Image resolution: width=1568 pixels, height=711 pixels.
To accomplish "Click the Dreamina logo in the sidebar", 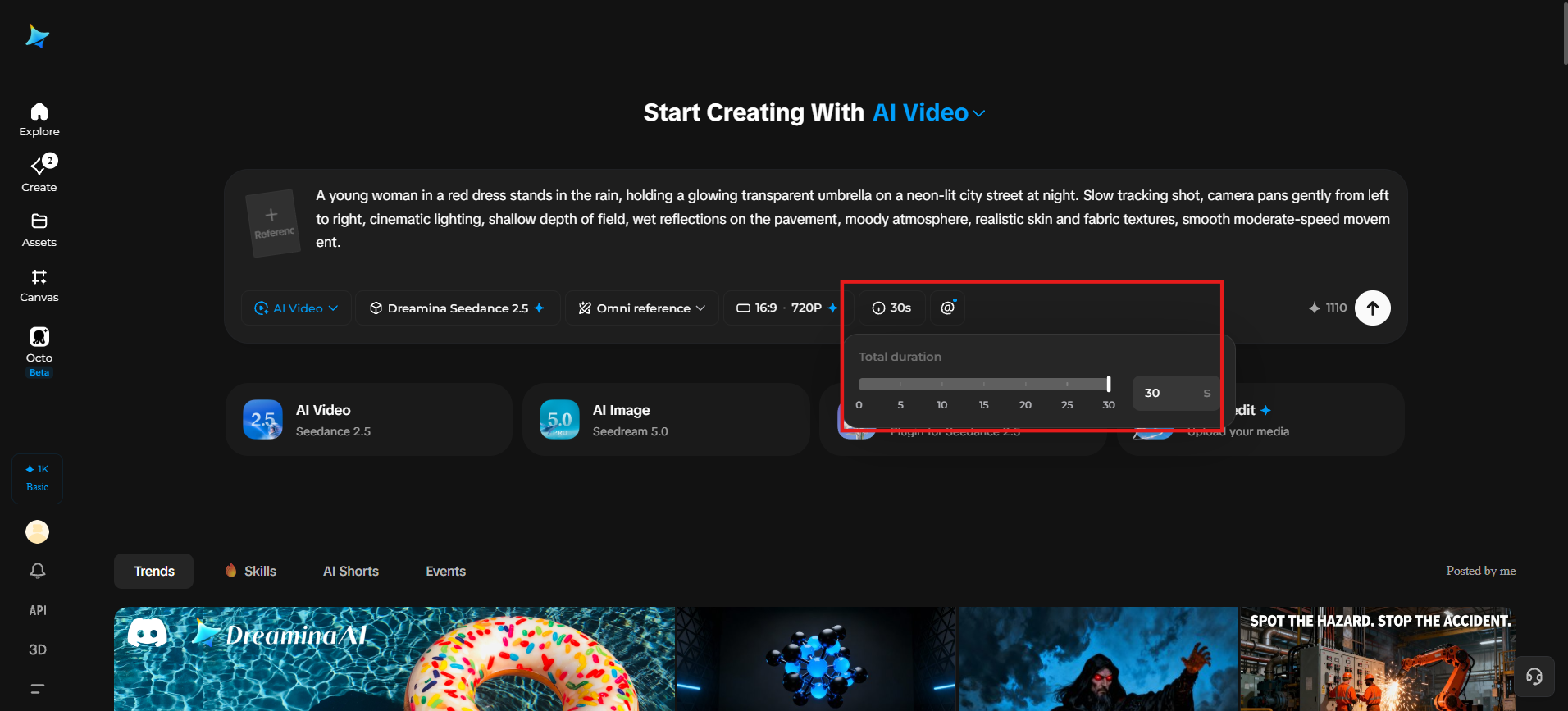I will point(38,36).
